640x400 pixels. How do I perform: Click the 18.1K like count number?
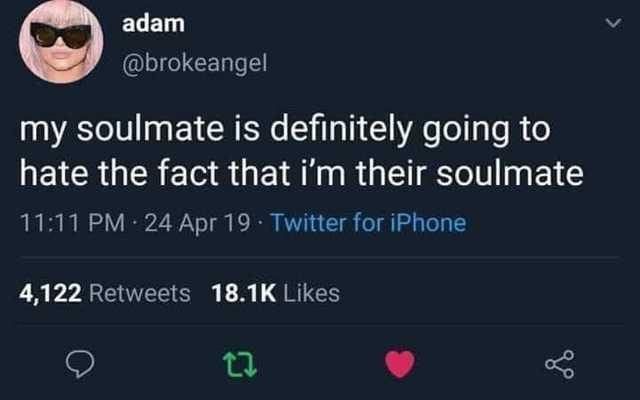(244, 293)
